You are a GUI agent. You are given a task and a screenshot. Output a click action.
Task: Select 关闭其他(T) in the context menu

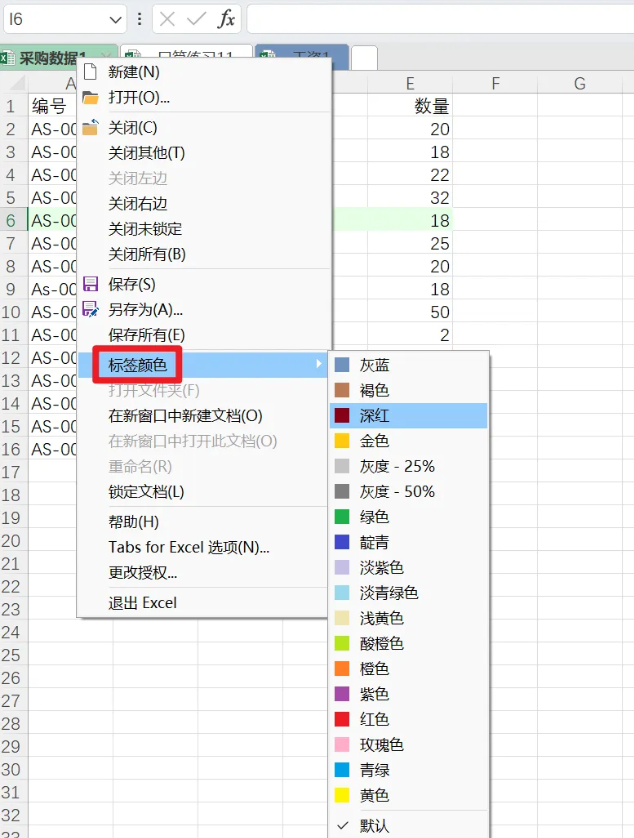146,153
